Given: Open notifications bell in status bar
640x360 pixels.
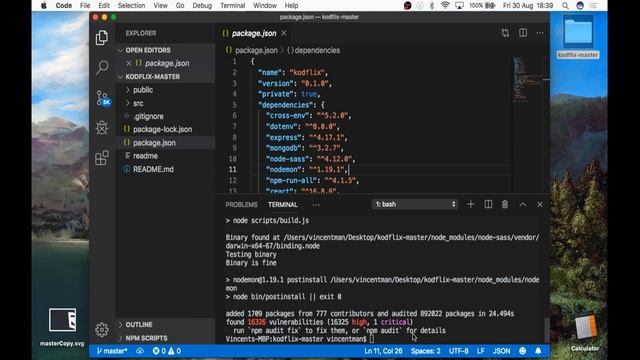Looking at the screenshot, I should click(538, 351).
